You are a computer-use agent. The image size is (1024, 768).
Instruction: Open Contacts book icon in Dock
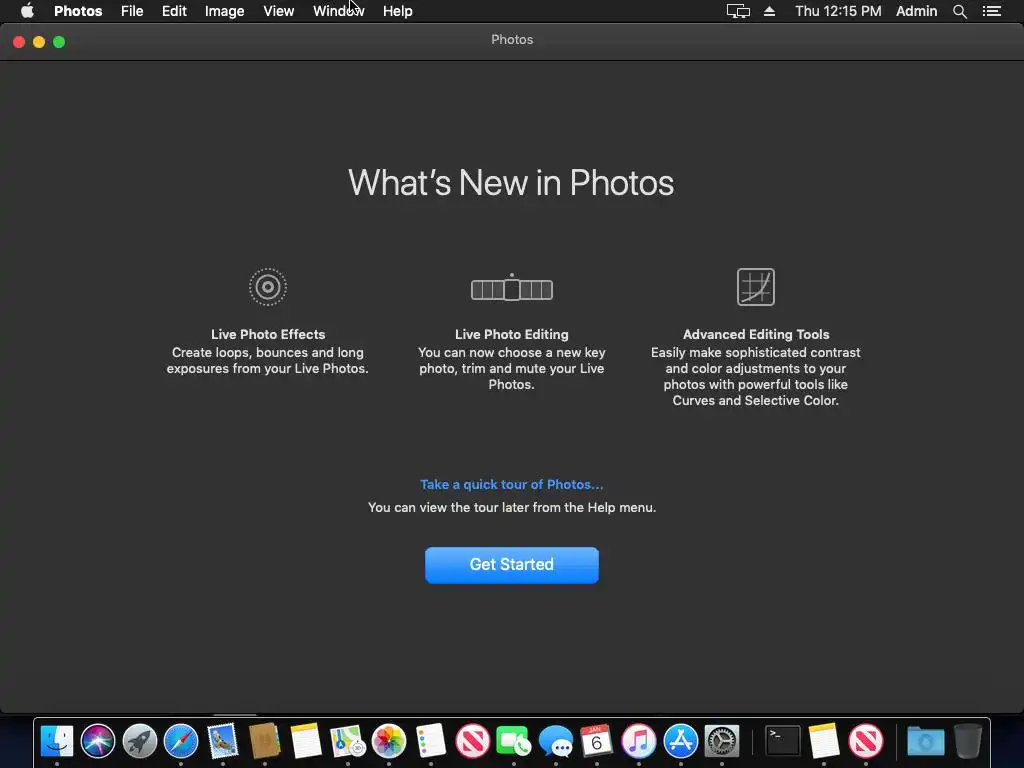pos(264,741)
